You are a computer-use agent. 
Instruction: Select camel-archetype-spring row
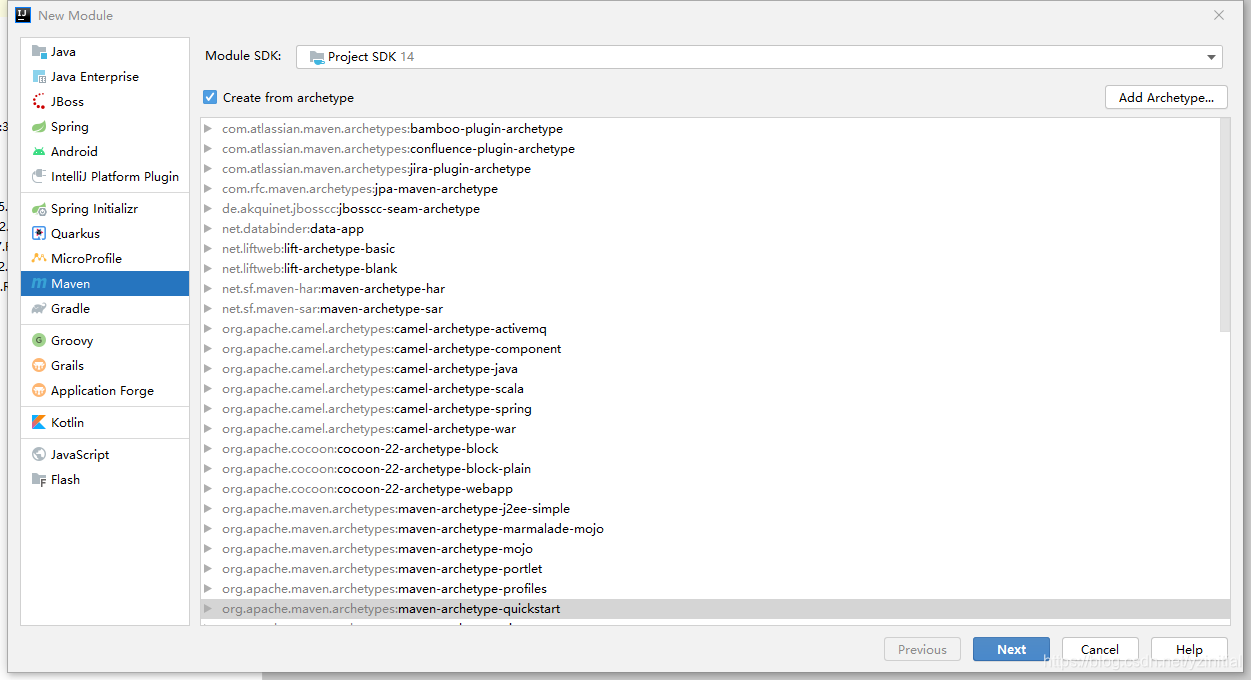click(x=710, y=409)
